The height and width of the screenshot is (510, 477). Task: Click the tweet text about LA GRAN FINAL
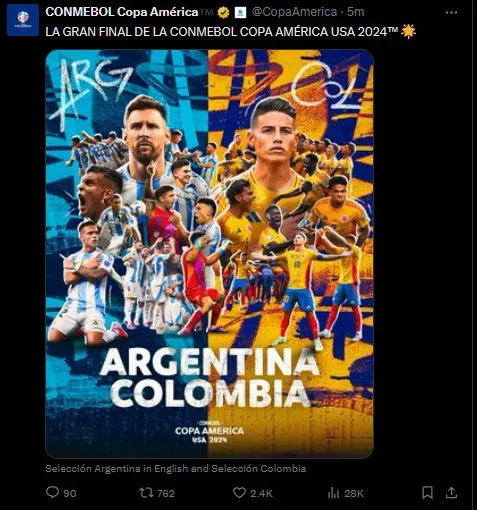tap(230, 32)
